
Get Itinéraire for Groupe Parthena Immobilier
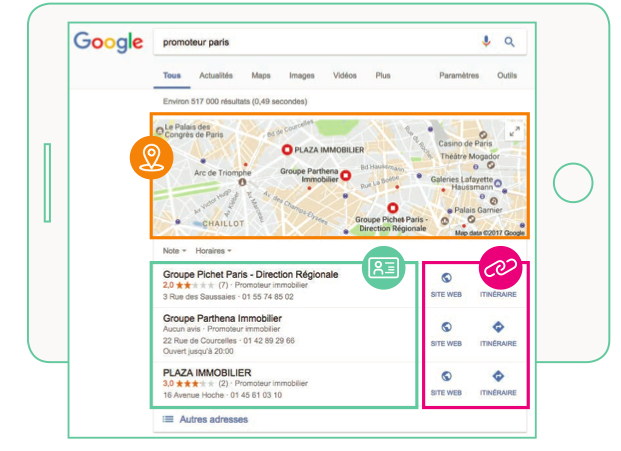(498, 332)
